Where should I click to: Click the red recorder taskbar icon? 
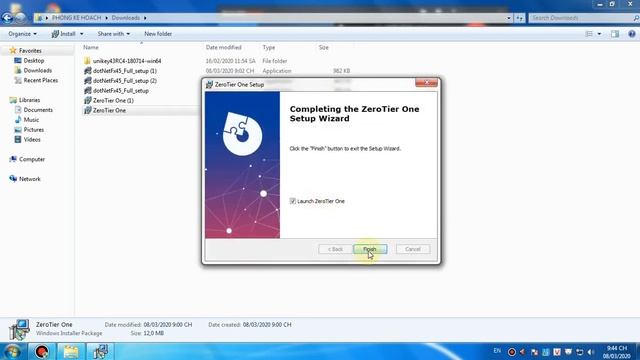click(41, 351)
